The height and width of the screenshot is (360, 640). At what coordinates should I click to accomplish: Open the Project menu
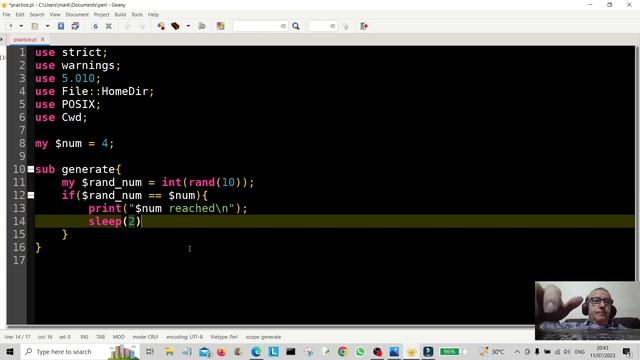pyautogui.click(x=102, y=14)
